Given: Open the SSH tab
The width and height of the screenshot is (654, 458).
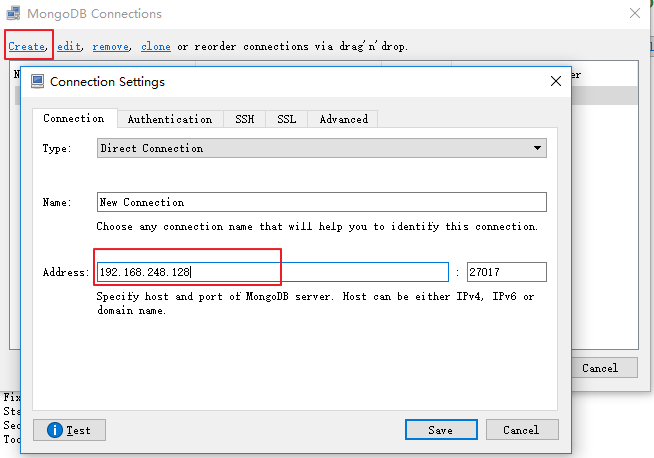Looking at the screenshot, I should (x=244, y=119).
